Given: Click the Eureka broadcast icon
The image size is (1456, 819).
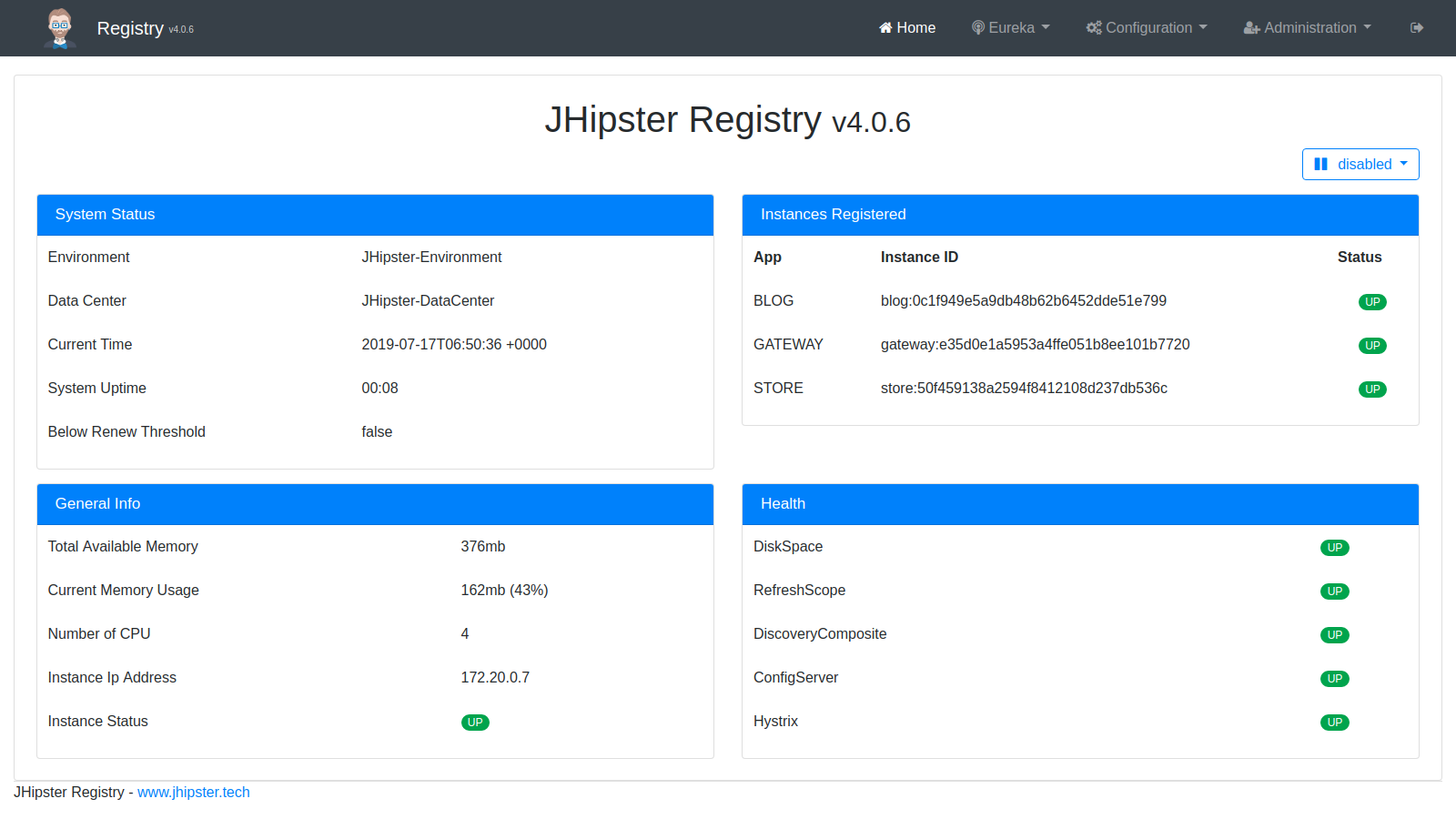Looking at the screenshot, I should 978,28.
